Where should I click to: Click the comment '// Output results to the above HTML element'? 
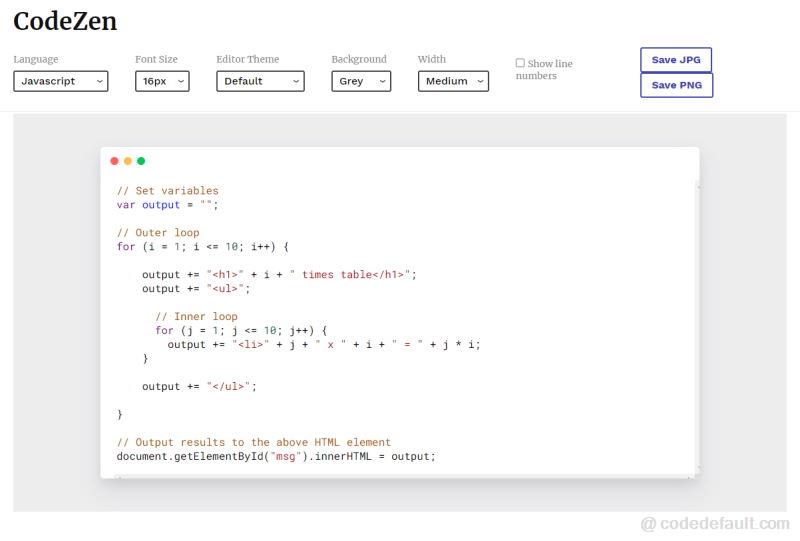(x=254, y=442)
